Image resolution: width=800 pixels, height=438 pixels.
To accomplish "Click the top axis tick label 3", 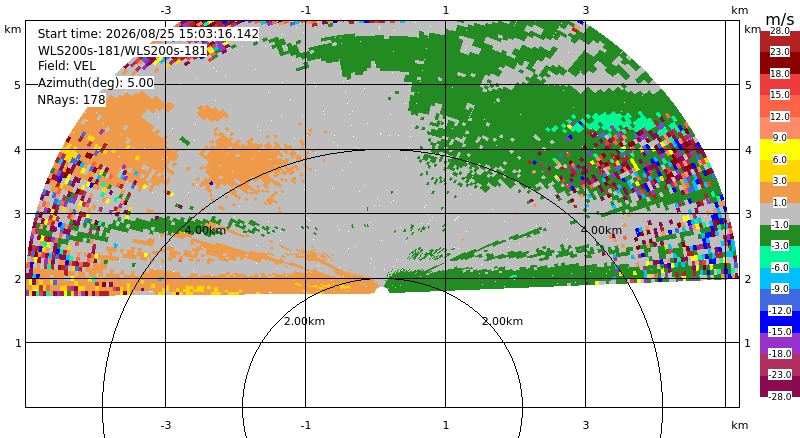I will pyautogui.click(x=586, y=10).
